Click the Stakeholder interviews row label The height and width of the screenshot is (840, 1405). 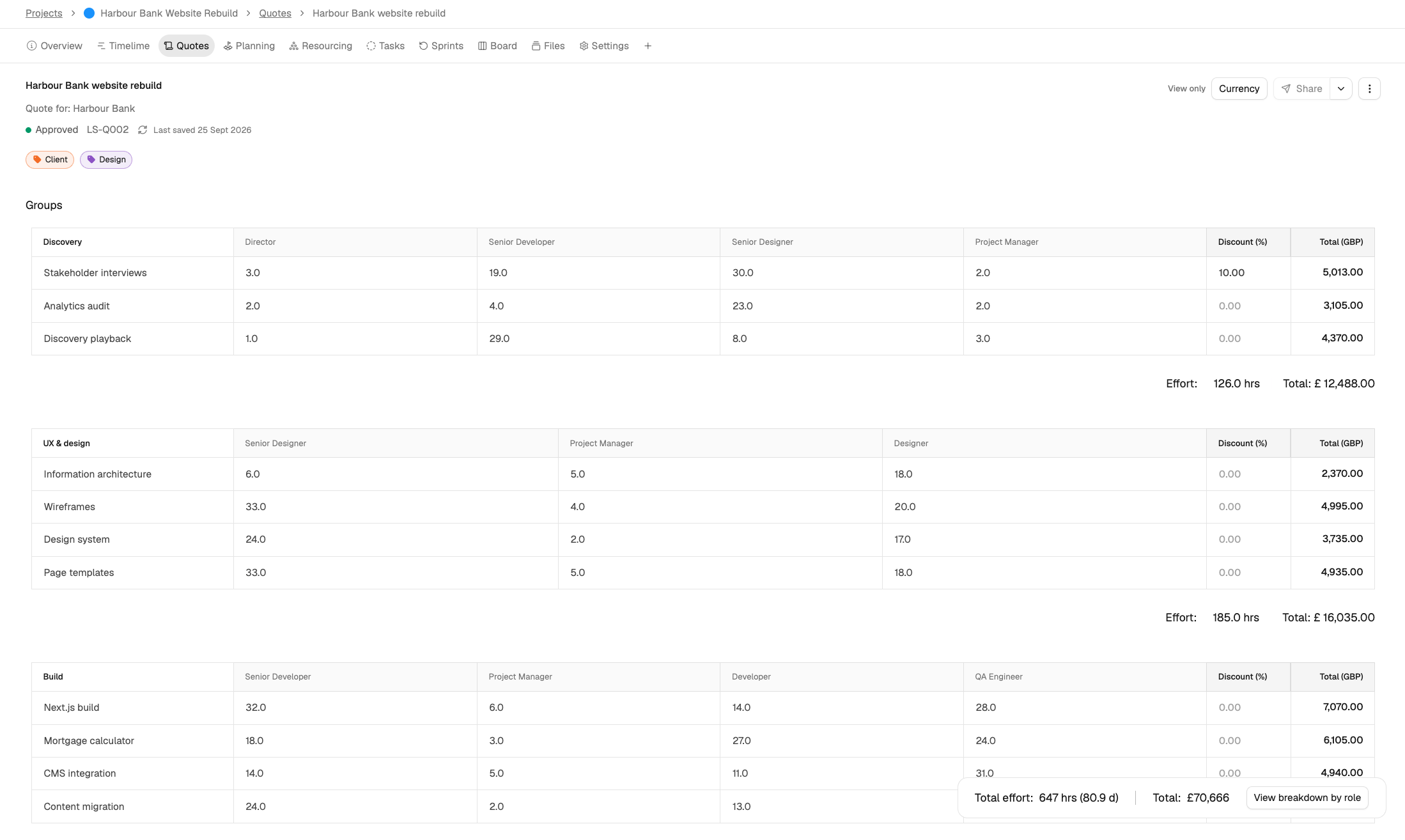click(x=95, y=273)
